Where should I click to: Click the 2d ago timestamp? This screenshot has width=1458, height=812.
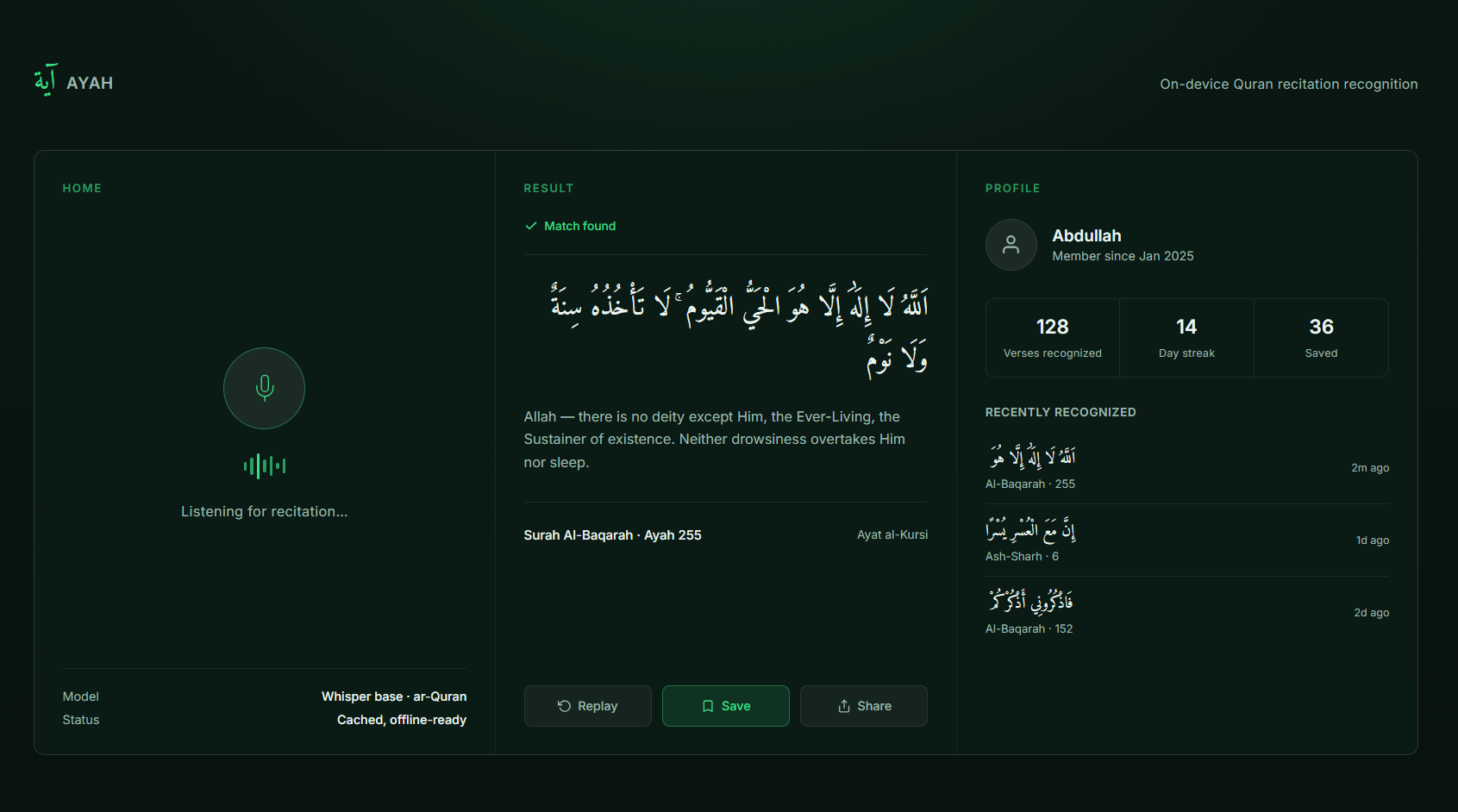coord(1371,613)
